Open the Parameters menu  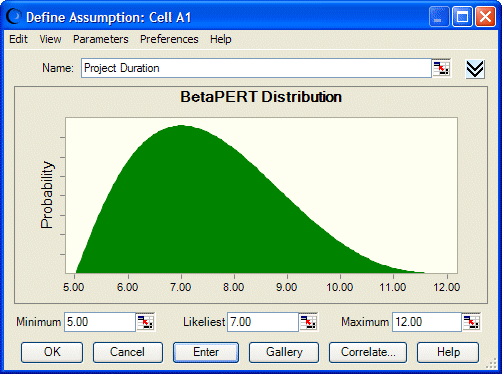click(x=101, y=39)
